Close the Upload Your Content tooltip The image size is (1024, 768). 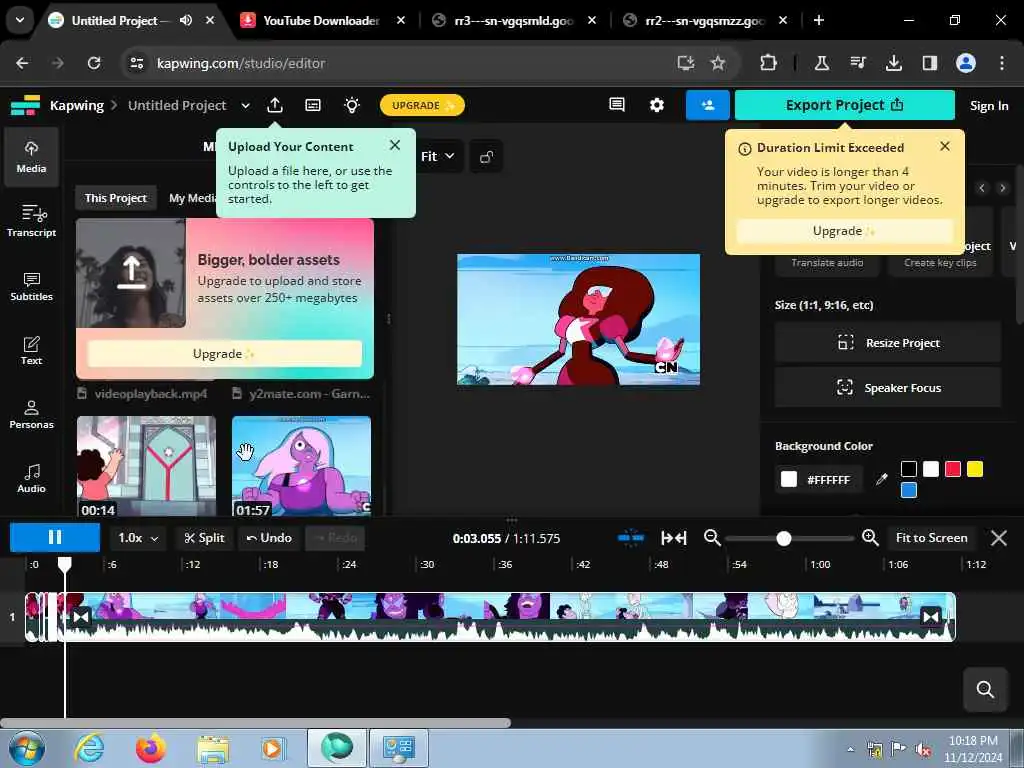[x=394, y=145]
